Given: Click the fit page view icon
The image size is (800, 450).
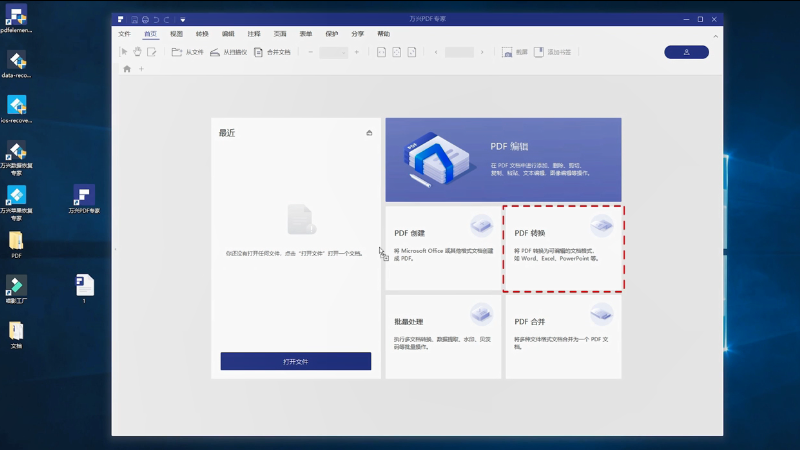Looking at the screenshot, I should [396, 52].
